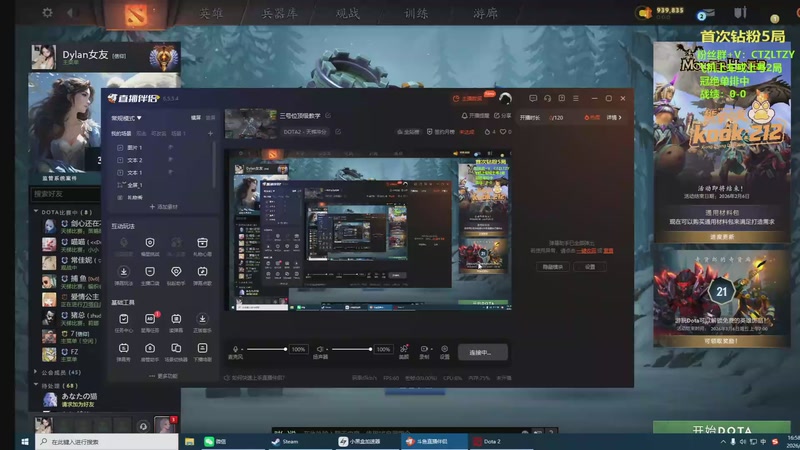This screenshot has width=800, height=450.
Task: Add a new scene with plus icon
Action: point(210,134)
